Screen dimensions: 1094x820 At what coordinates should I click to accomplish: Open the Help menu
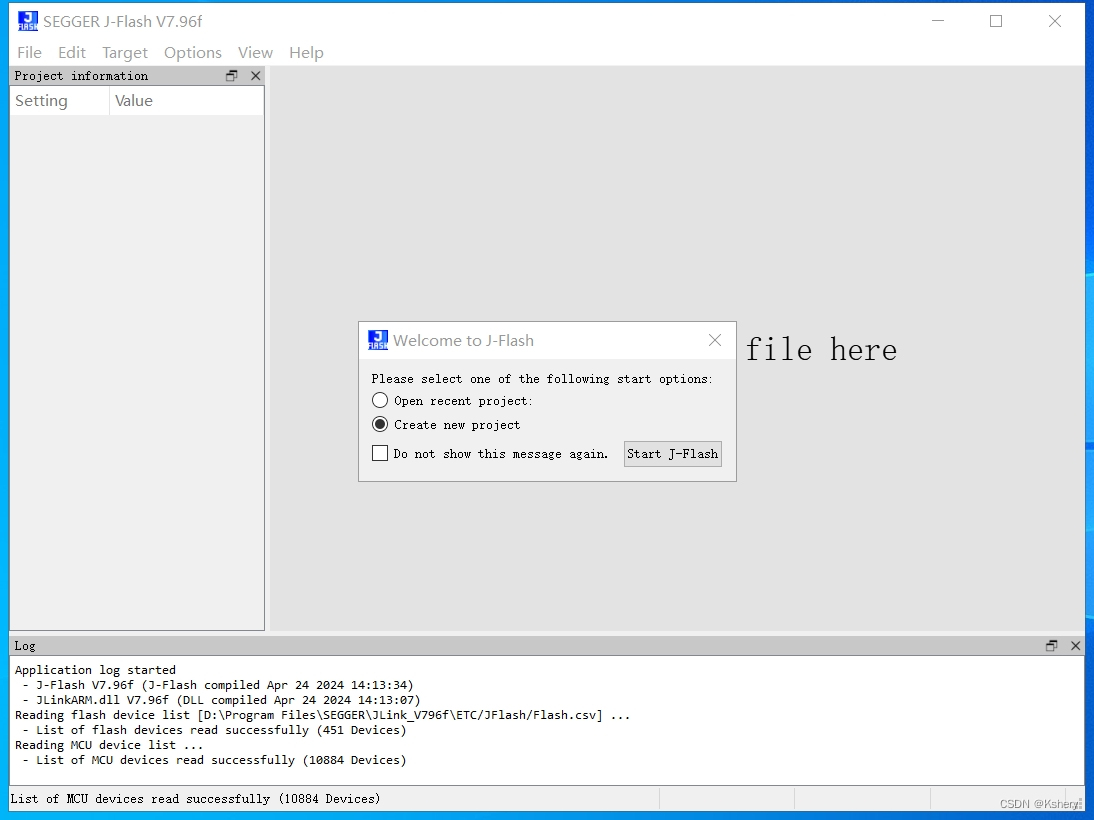coord(306,52)
